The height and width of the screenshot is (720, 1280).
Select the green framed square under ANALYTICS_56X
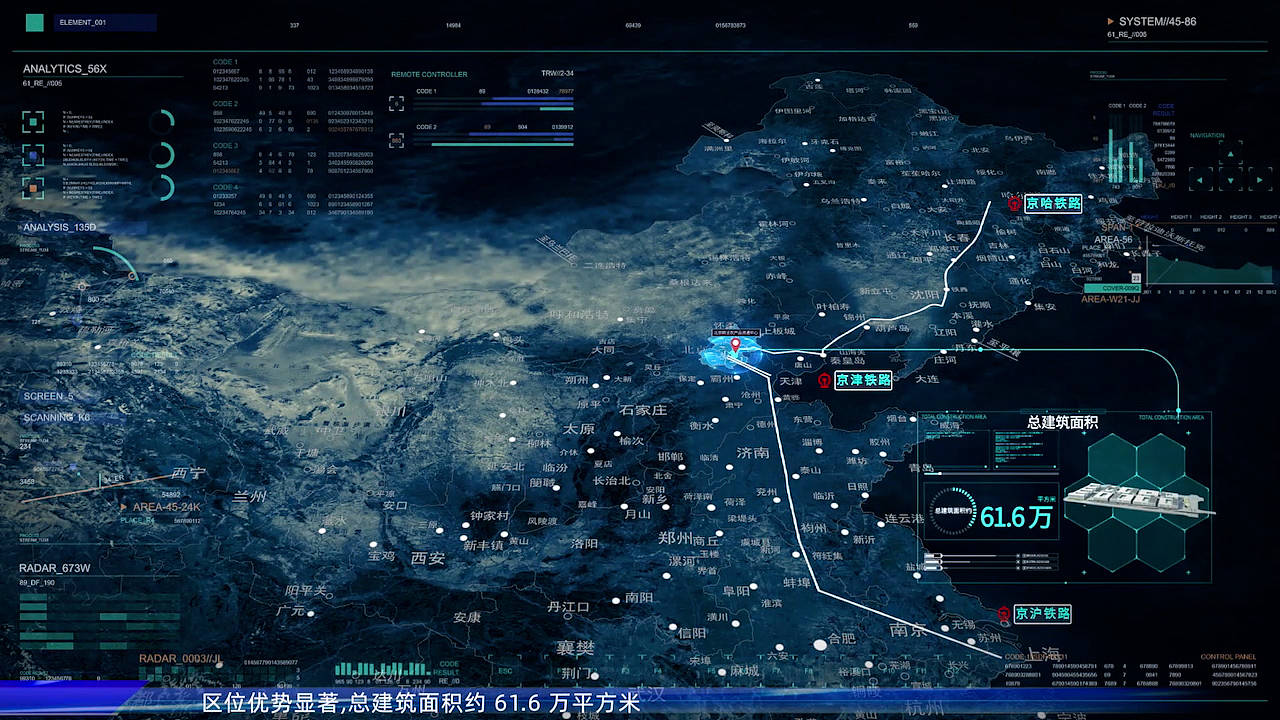click(x=34, y=122)
